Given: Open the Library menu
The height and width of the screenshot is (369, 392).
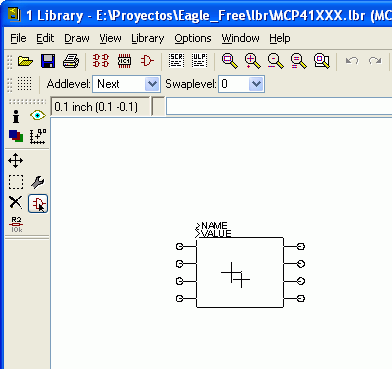Looking at the screenshot, I should (148, 38).
